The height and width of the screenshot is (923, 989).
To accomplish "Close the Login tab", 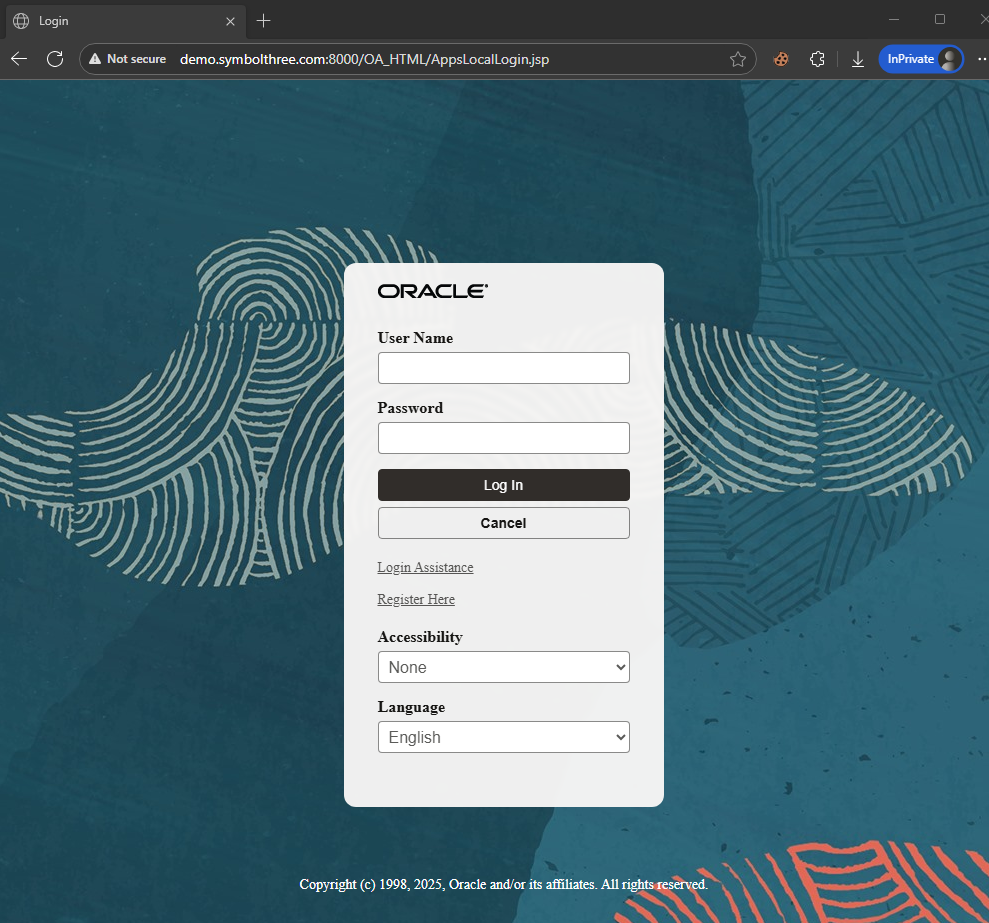I will click(x=230, y=20).
